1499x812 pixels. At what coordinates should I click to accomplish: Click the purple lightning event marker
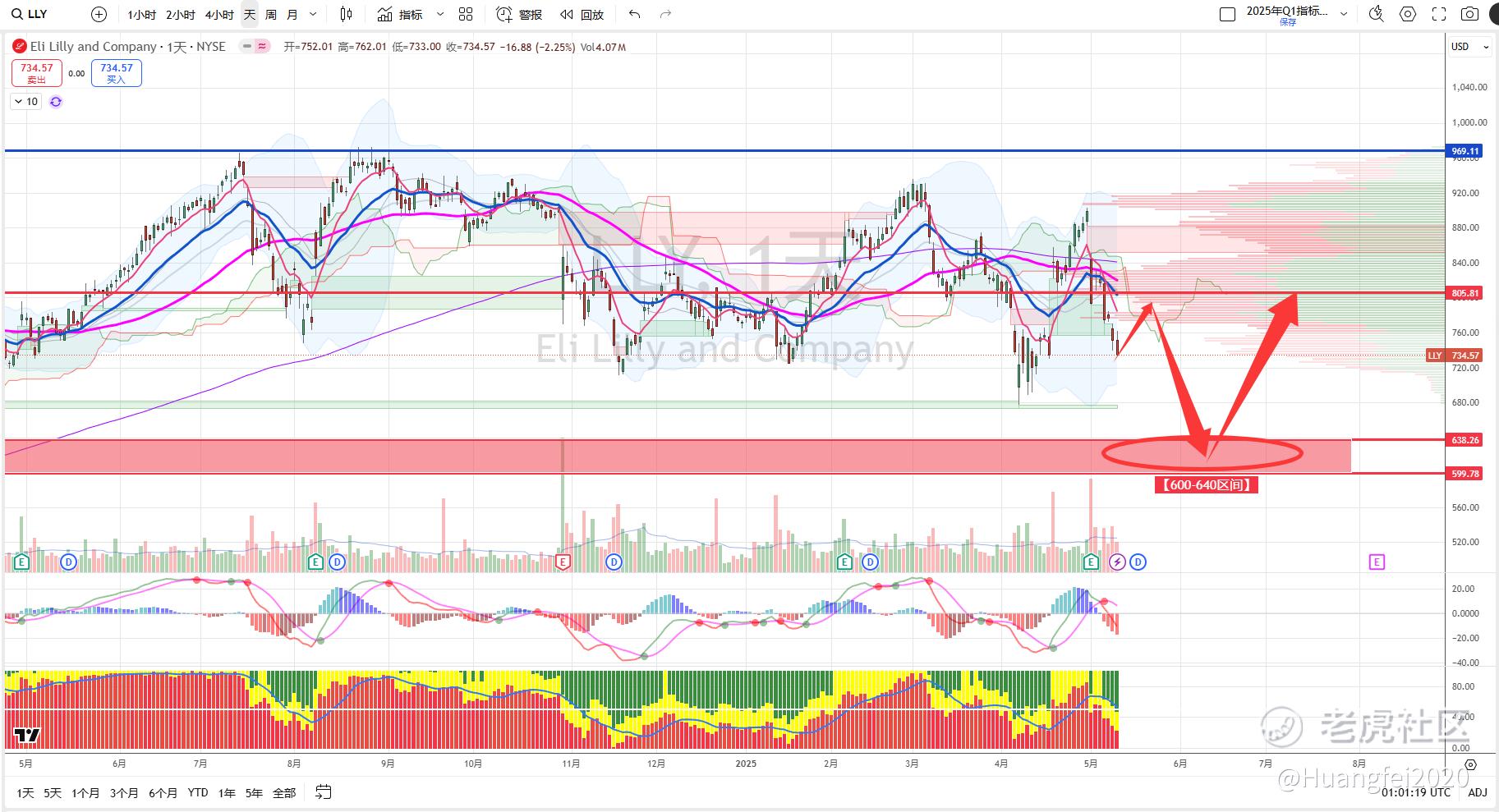coord(1117,562)
